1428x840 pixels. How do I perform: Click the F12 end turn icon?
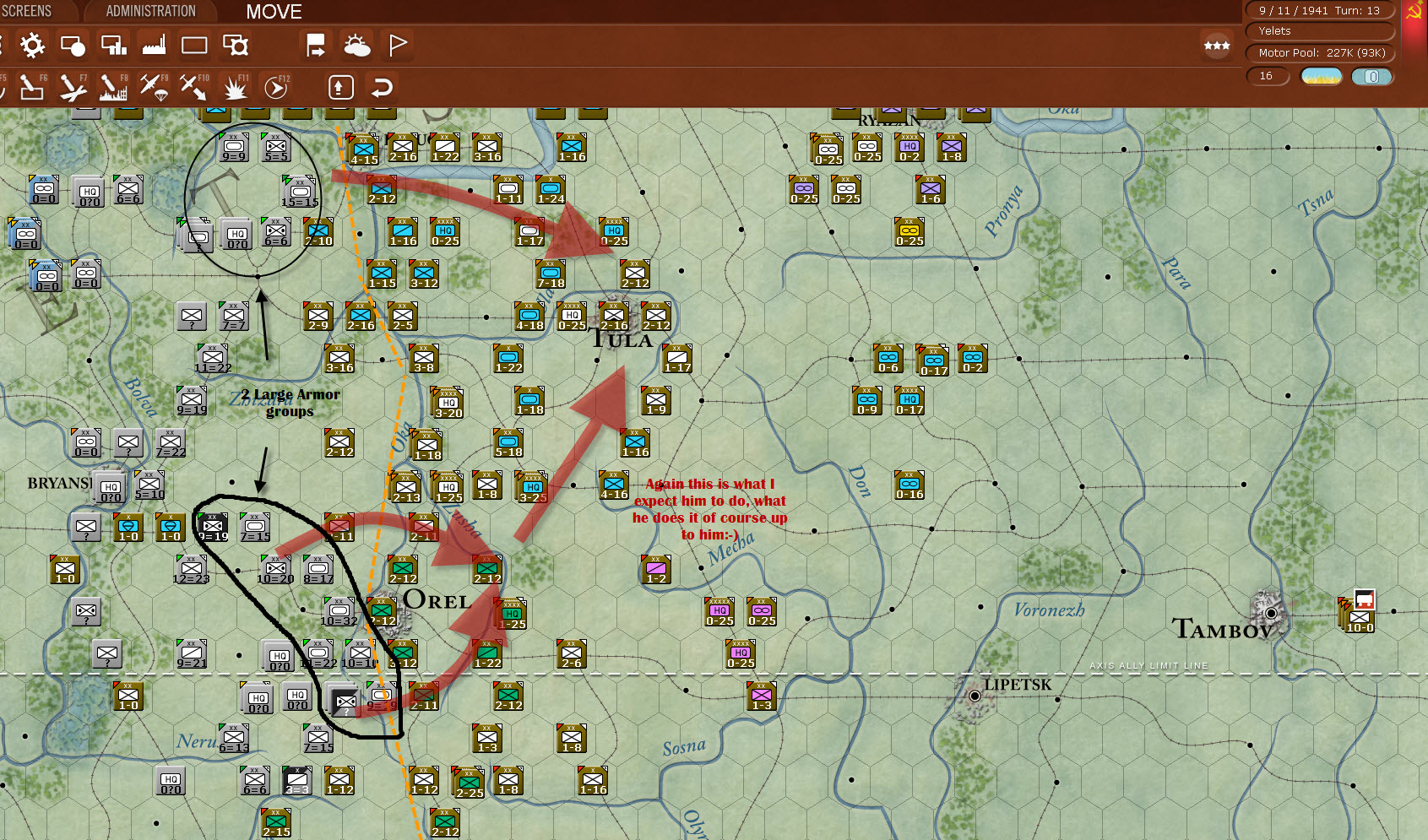click(x=276, y=87)
